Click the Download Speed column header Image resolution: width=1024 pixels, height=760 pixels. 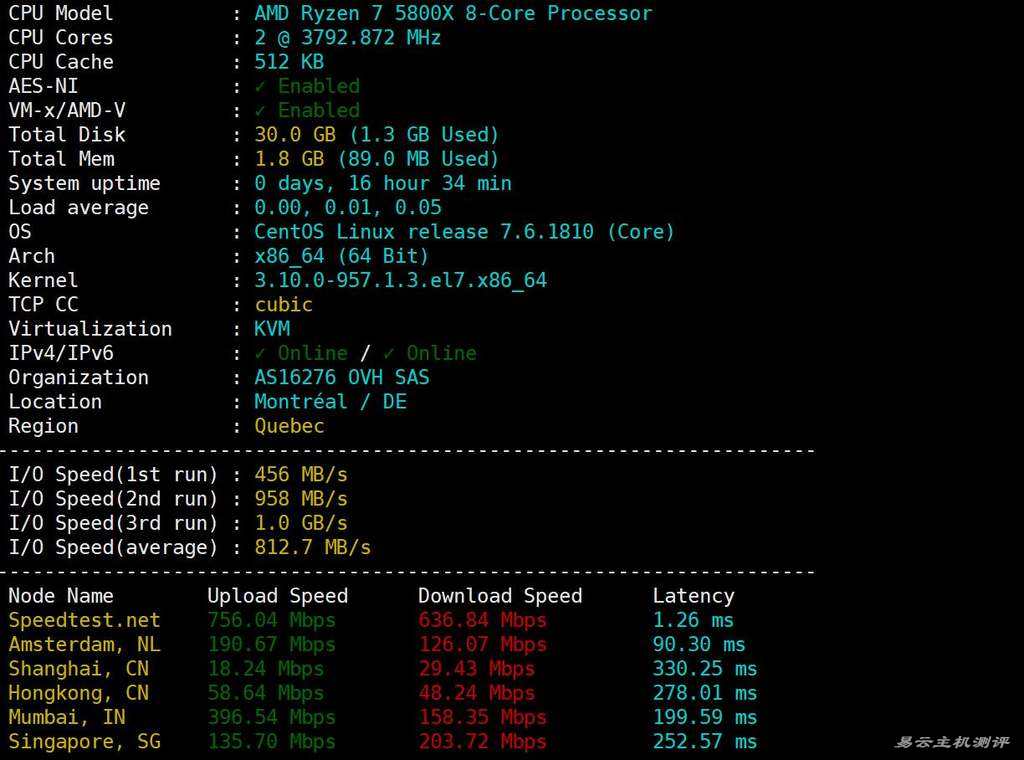499,595
